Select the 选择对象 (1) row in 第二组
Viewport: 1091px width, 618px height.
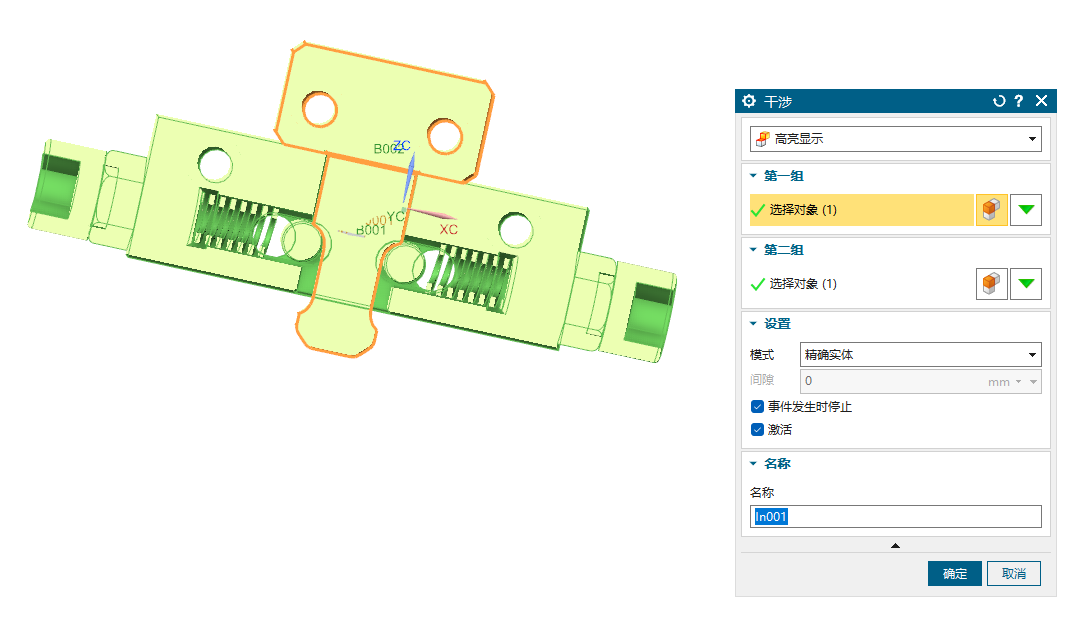[858, 284]
